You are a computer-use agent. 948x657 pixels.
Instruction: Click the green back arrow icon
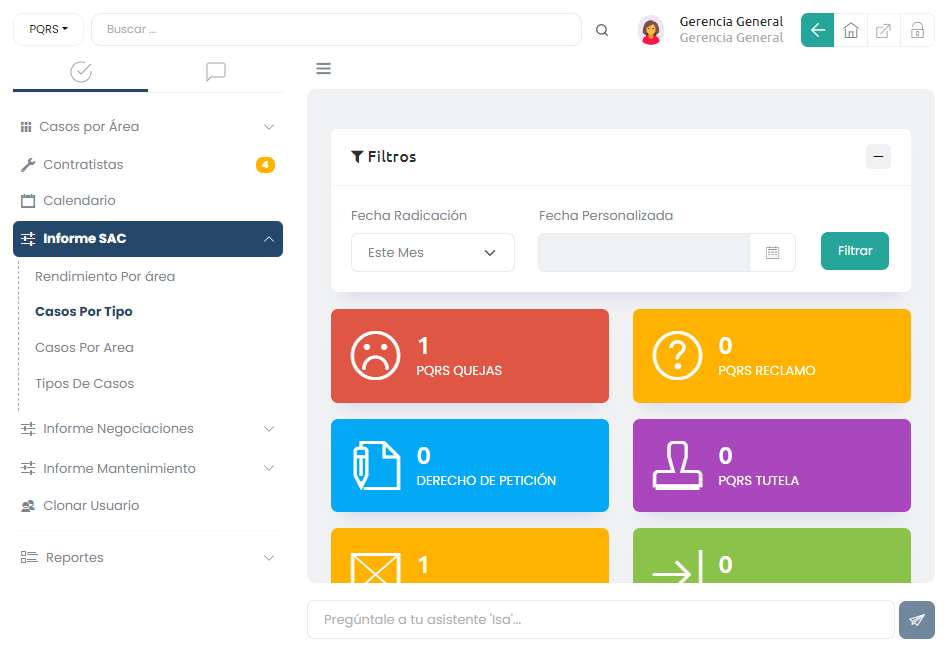(817, 30)
